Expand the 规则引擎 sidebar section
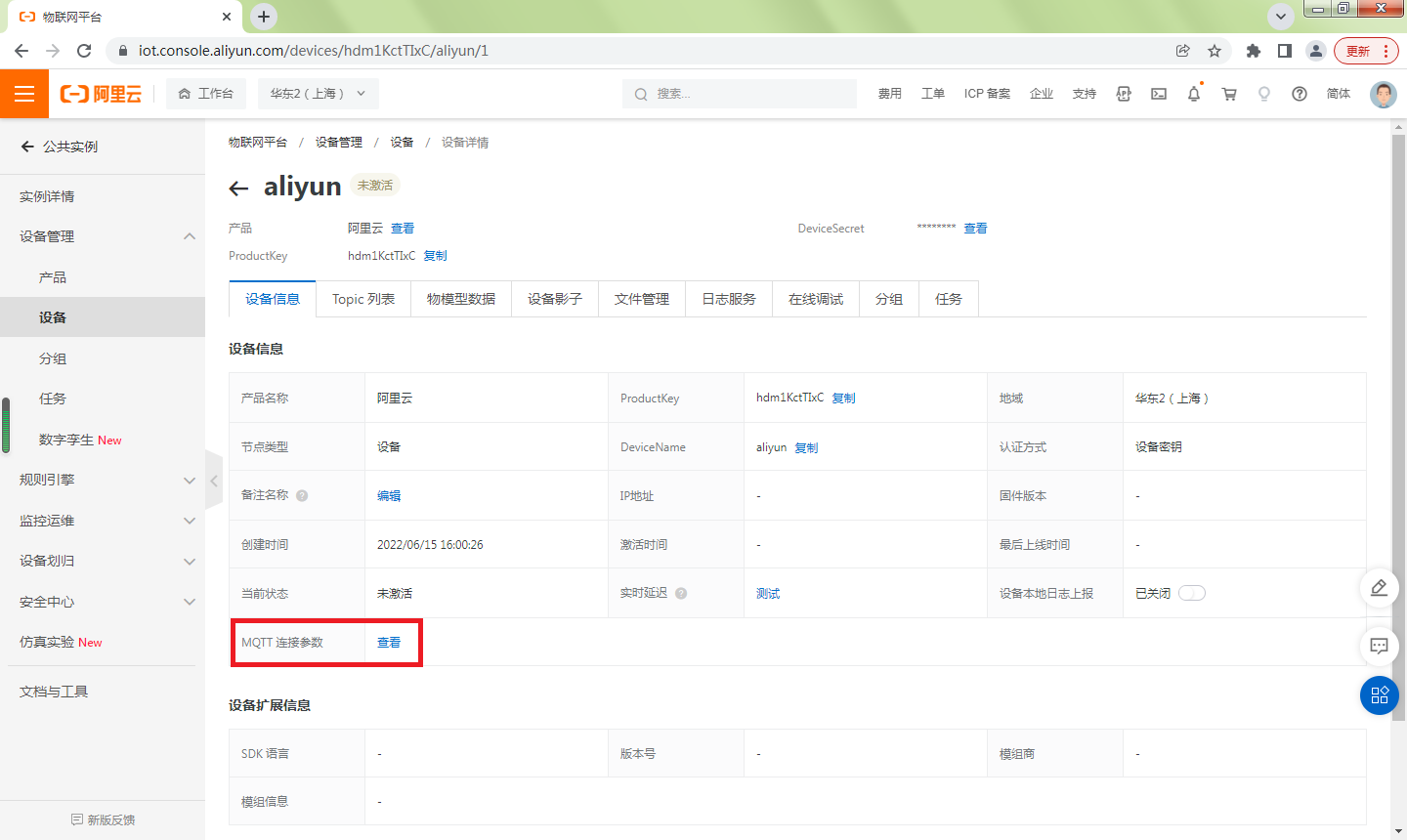Screen dimensions: 1407x840 [190, 480]
